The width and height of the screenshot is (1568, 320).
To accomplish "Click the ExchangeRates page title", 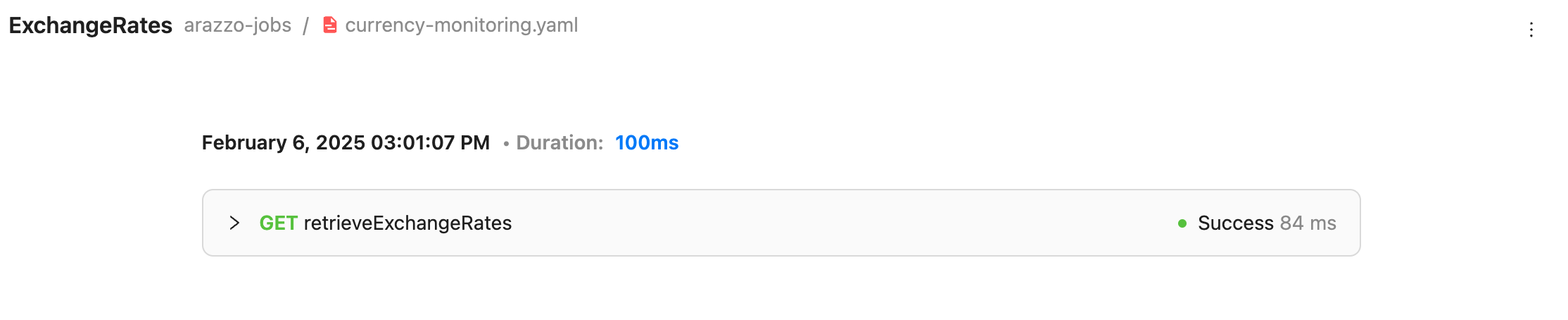I will pyautogui.click(x=90, y=25).
